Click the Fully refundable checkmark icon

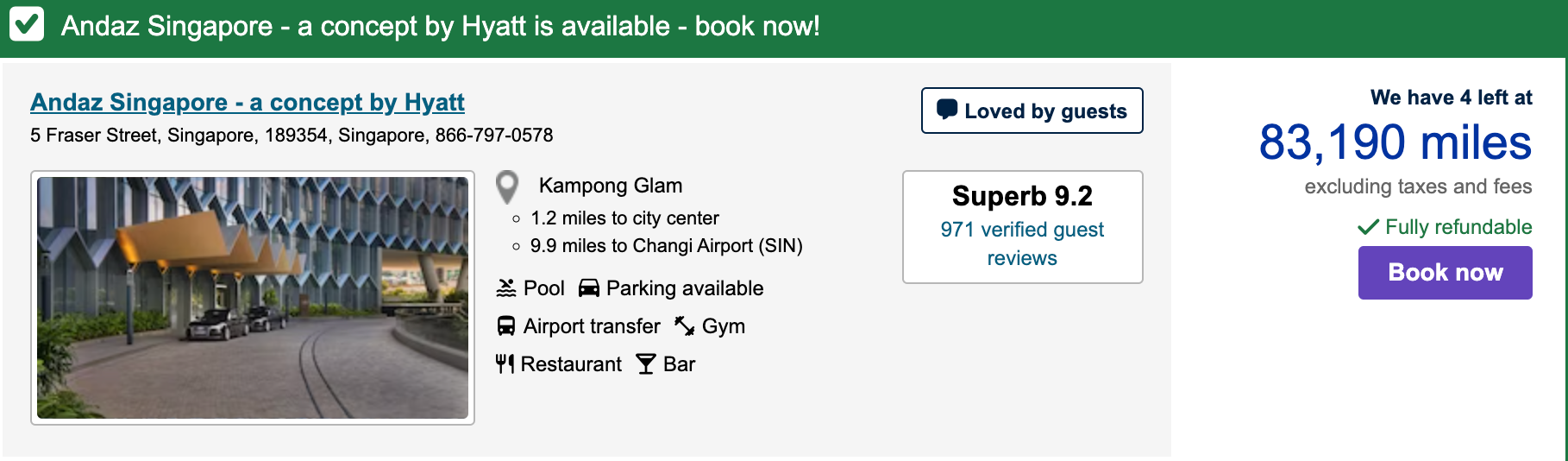tap(1368, 227)
